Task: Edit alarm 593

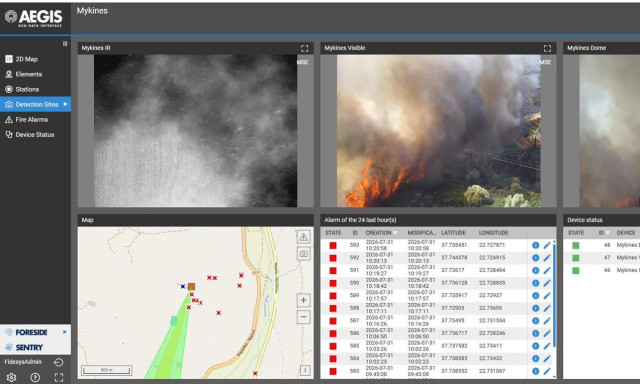Action: click(547, 245)
